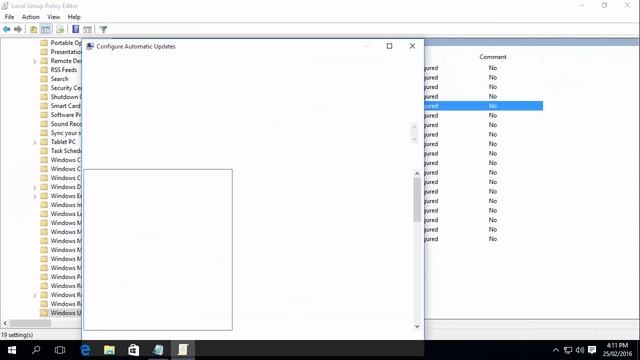Viewport: 640px width, 360px height.
Task: Open the View menu
Action: (x=53, y=17)
